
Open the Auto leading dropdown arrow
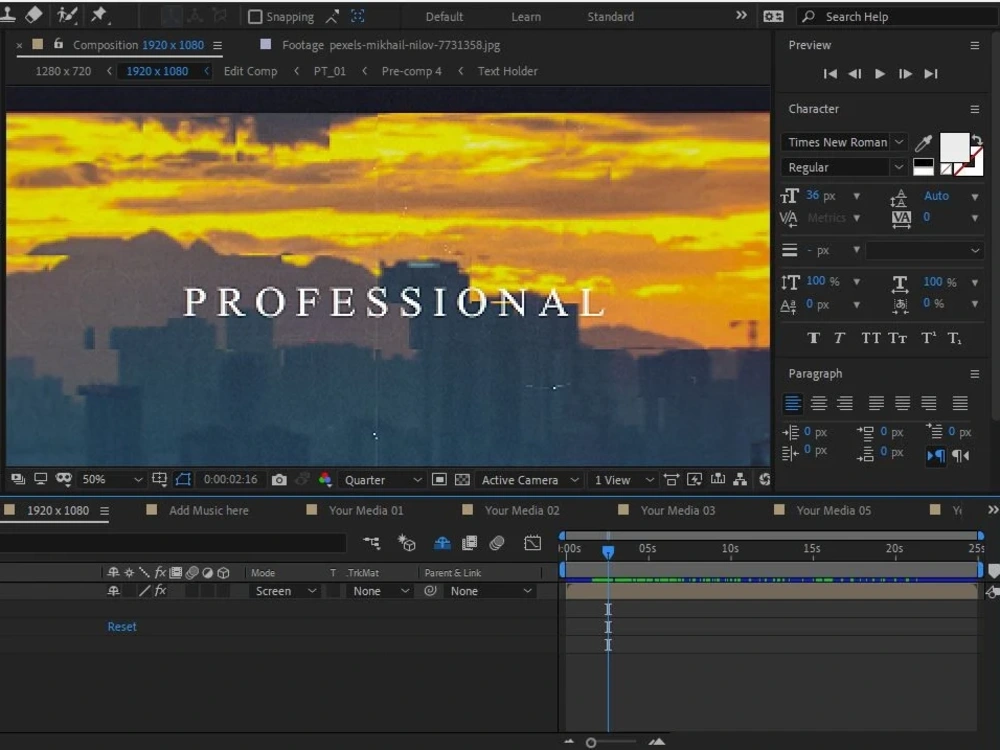[974, 197]
